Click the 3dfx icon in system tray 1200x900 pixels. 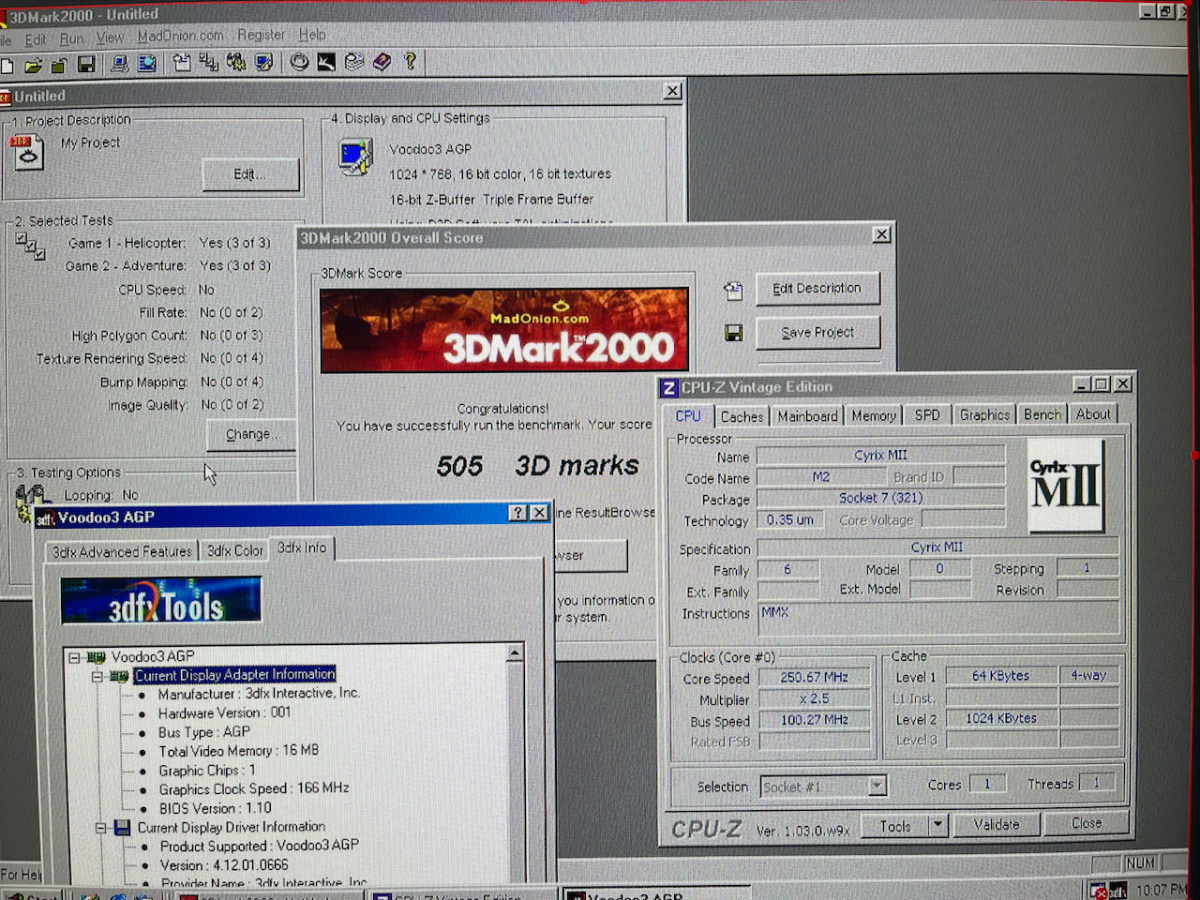coord(1119,889)
